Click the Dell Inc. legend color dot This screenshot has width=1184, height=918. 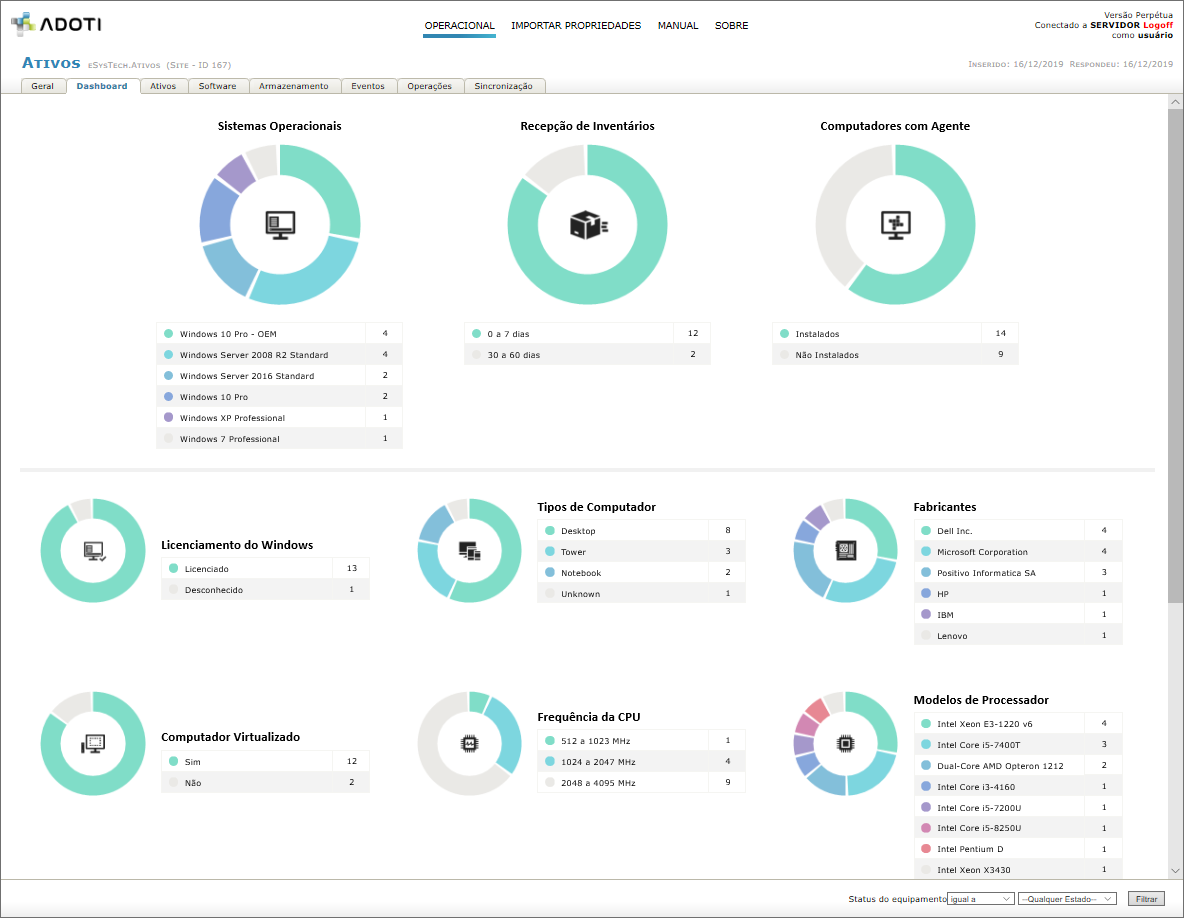926,531
